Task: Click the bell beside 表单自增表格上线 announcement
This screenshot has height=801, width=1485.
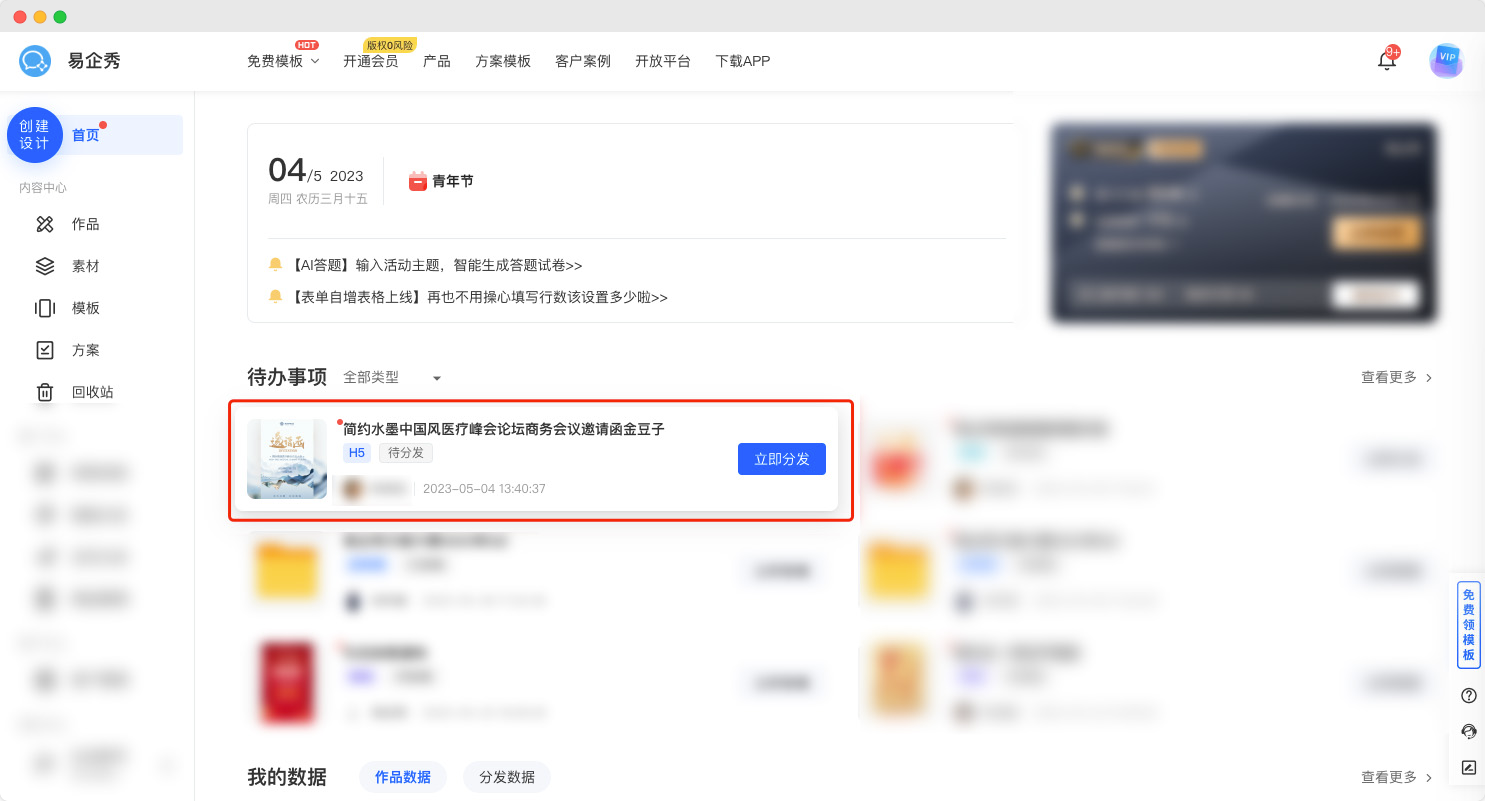Action: click(x=276, y=296)
